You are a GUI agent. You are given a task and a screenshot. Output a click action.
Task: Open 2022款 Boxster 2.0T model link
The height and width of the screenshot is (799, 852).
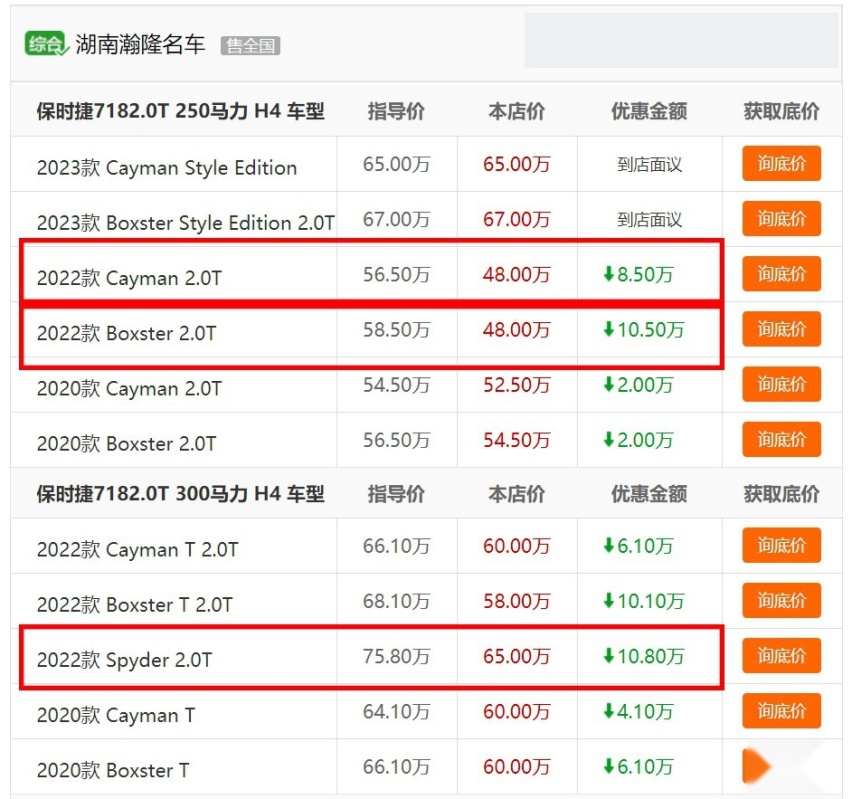[x=127, y=333]
